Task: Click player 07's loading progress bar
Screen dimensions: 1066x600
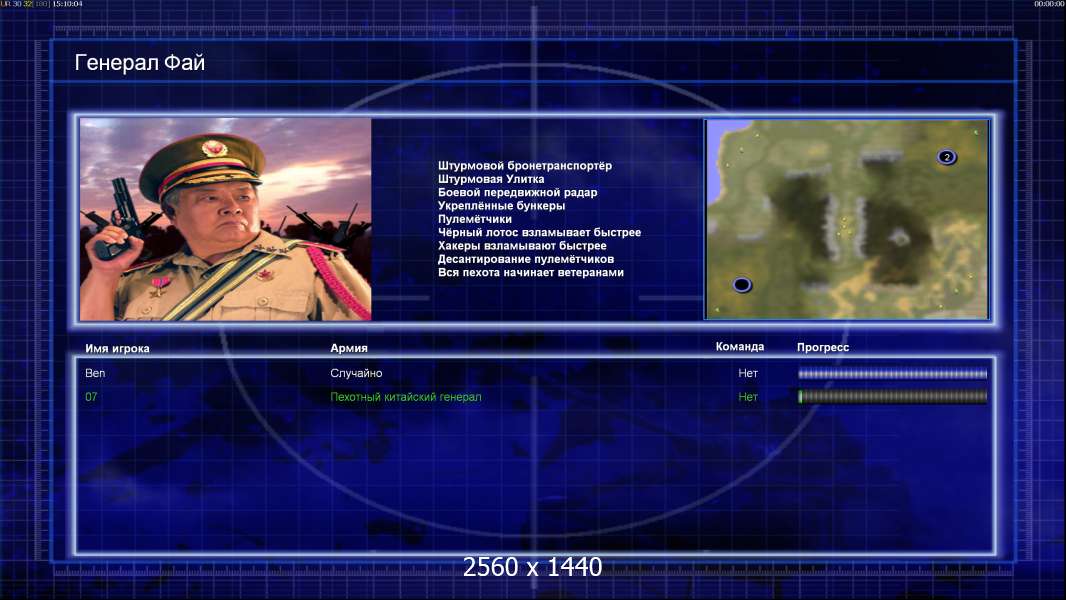Action: 893,397
